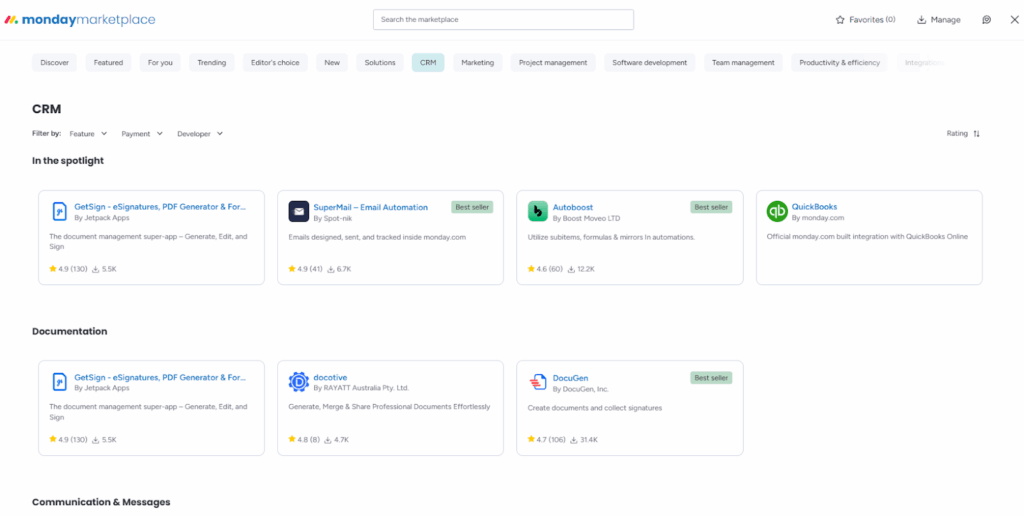1024x516 pixels.
Task: Click the DocuGen app icon
Action: [x=538, y=382]
